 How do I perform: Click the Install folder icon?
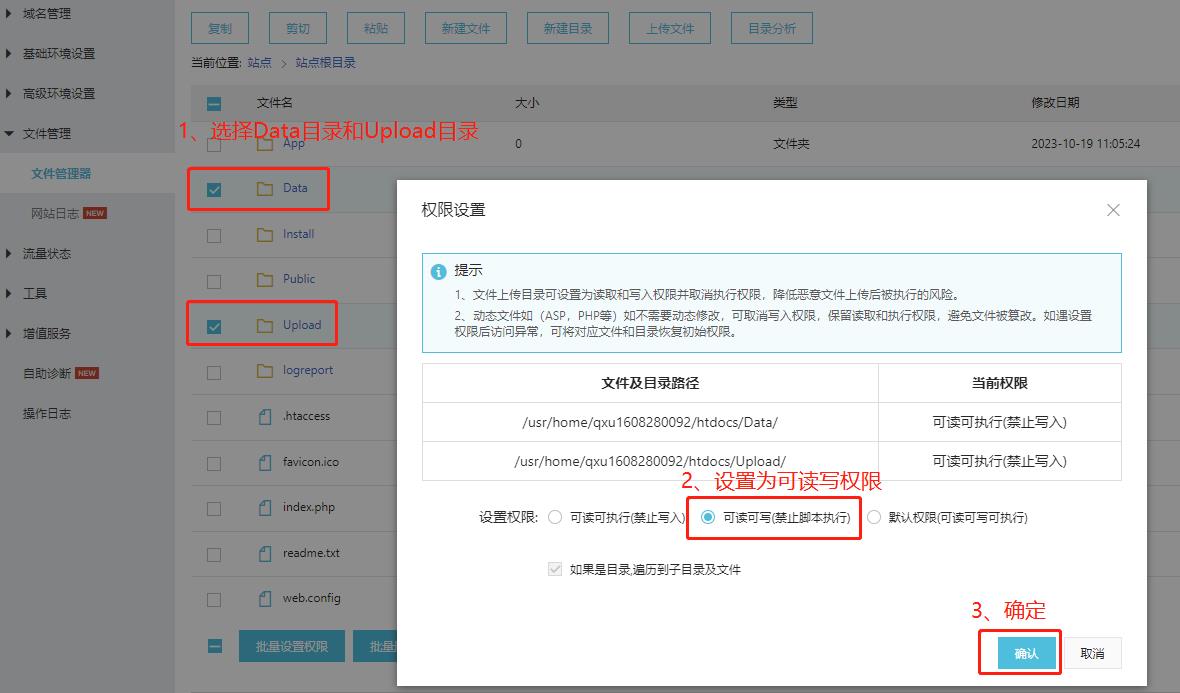coord(265,234)
